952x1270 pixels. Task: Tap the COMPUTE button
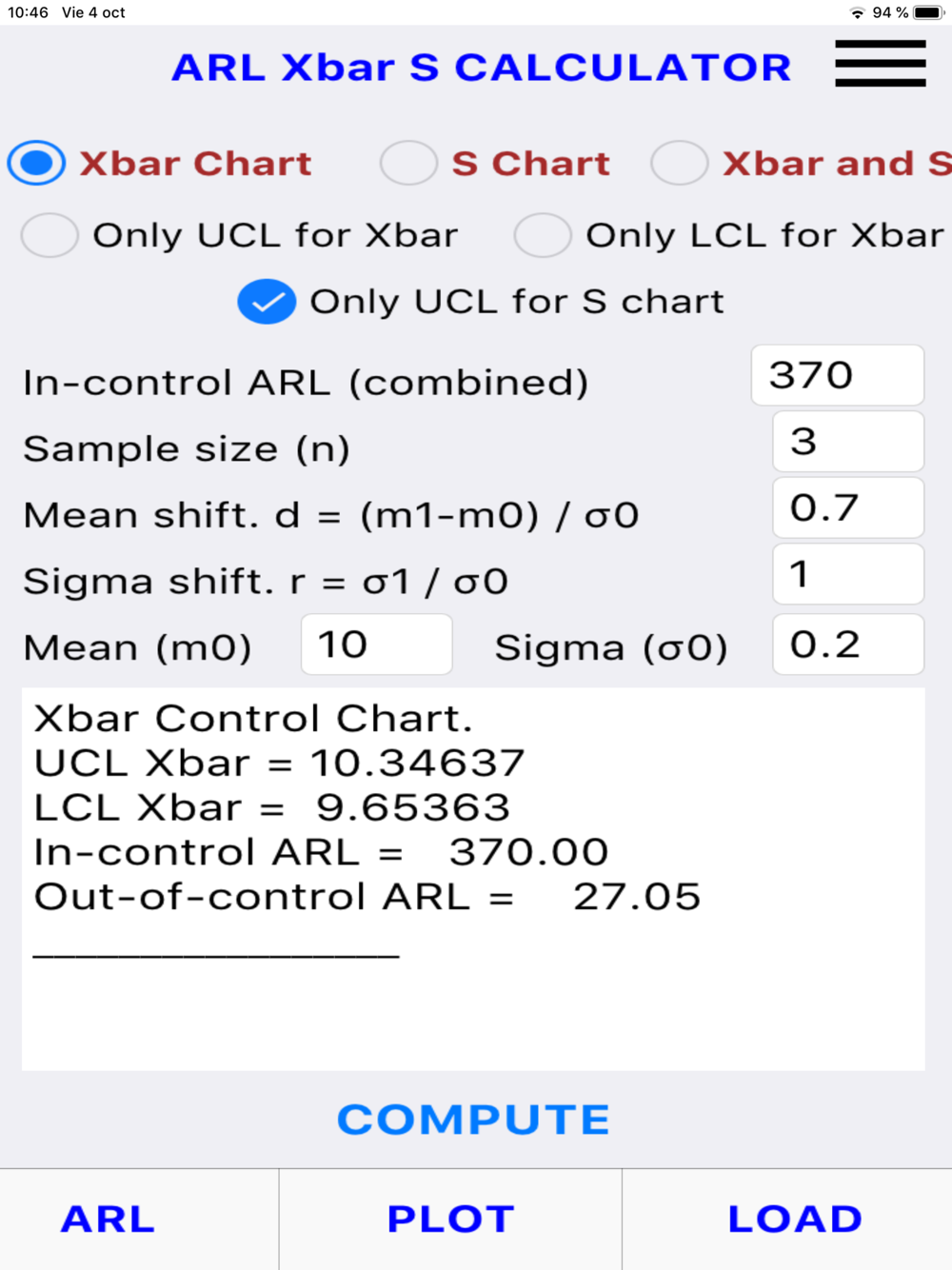point(473,1120)
